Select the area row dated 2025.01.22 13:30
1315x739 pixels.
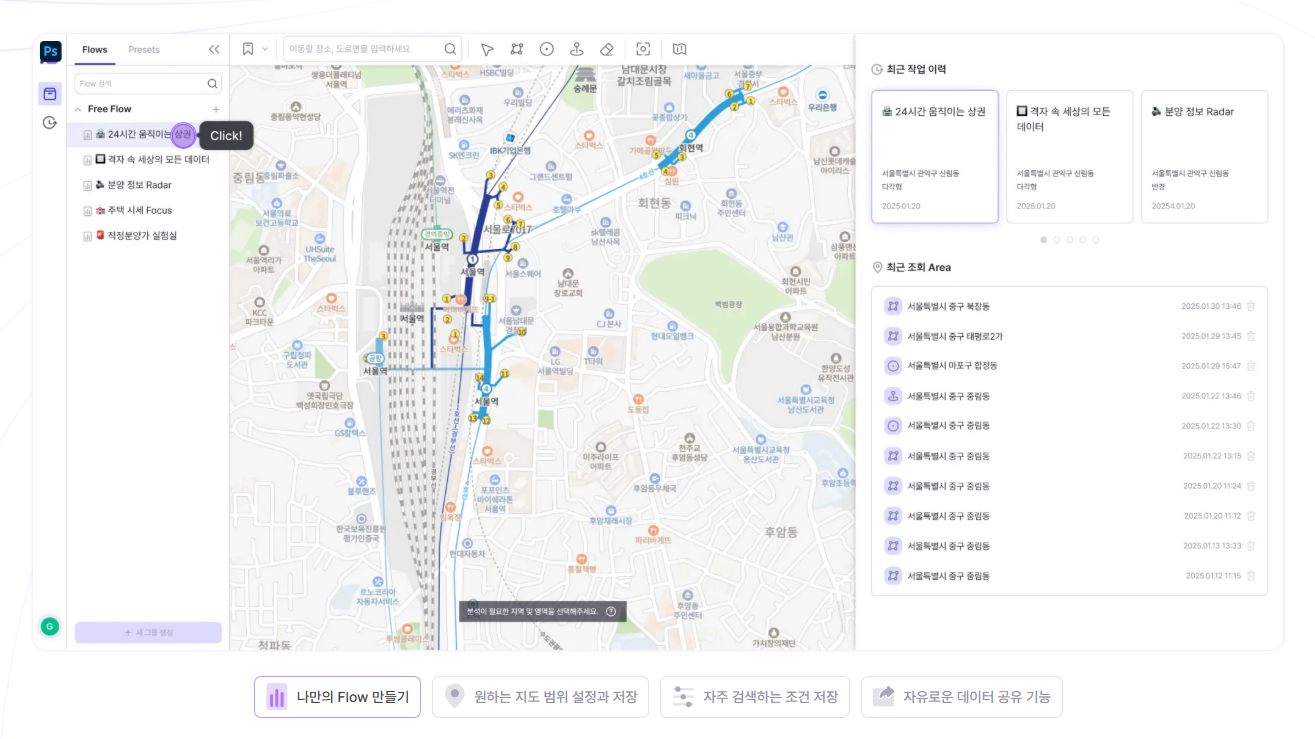click(x=1069, y=426)
